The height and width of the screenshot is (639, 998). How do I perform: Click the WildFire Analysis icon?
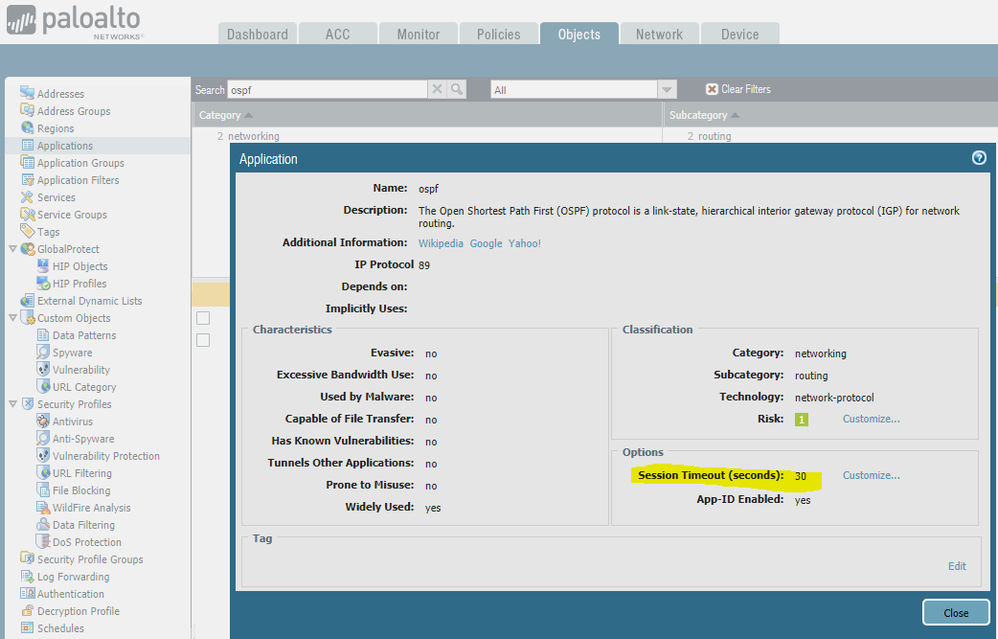point(43,508)
